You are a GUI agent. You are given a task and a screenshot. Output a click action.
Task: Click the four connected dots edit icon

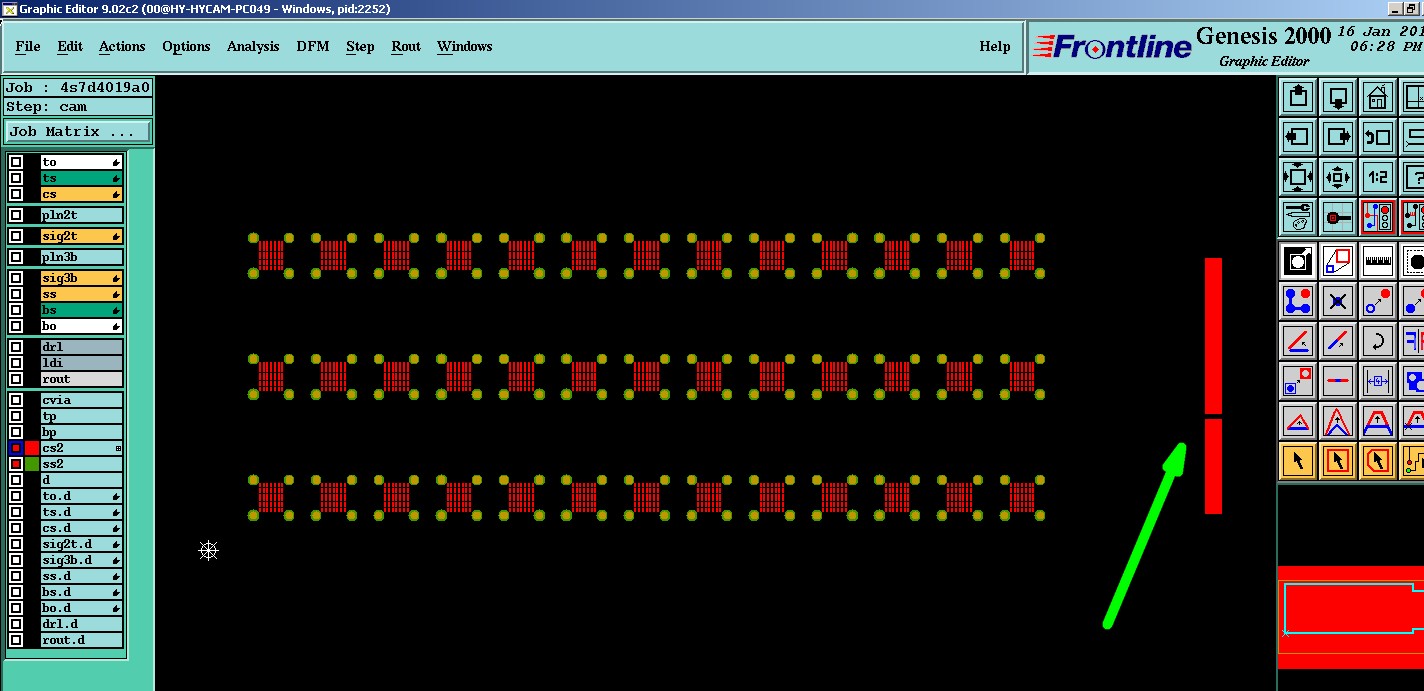[x=1298, y=301]
